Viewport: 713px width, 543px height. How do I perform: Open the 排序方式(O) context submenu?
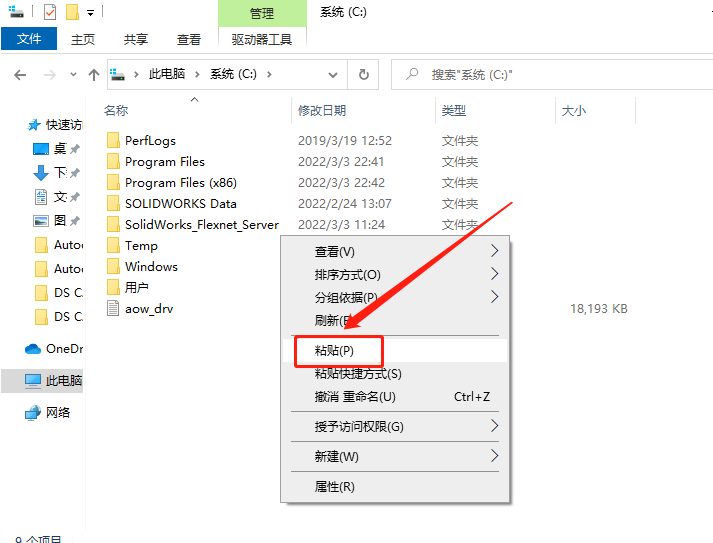[395, 274]
